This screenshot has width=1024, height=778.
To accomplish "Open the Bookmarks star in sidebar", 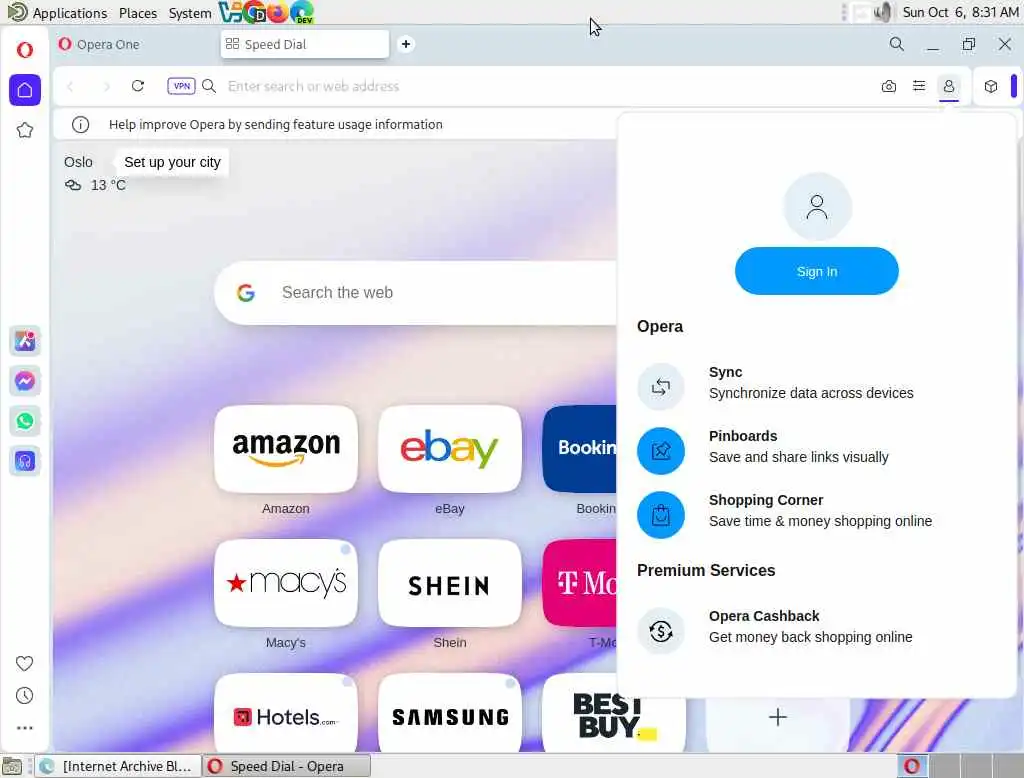I will click(x=25, y=130).
